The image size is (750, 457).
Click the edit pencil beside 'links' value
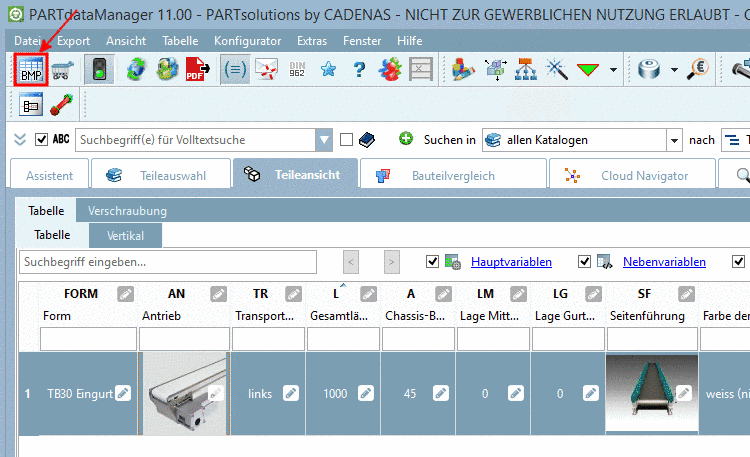tap(291, 393)
